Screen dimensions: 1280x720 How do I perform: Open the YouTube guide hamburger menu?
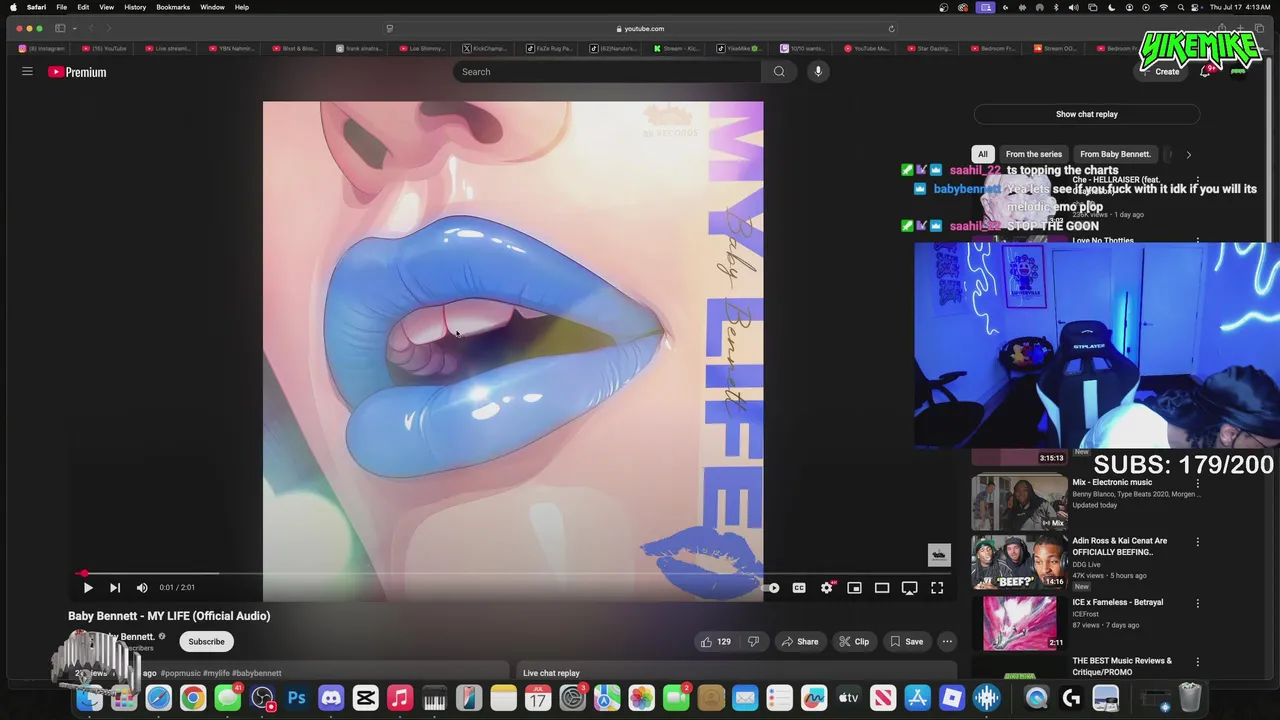[x=27, y=72]
